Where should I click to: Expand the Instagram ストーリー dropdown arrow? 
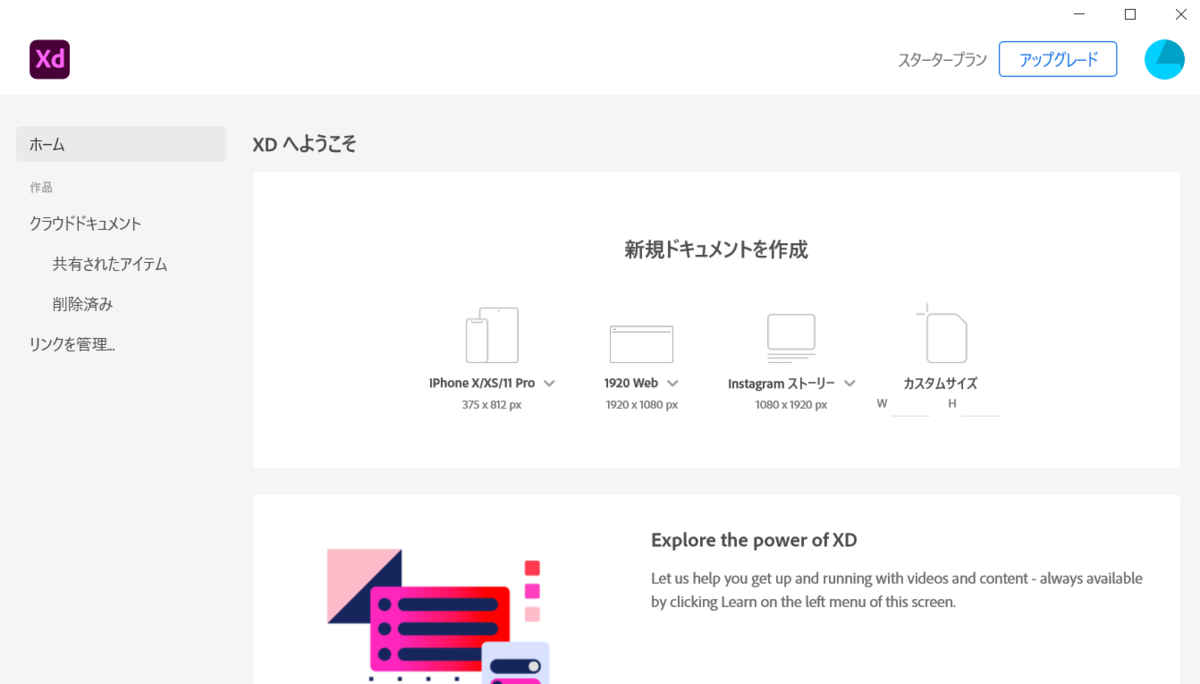[x=849, y=383]
